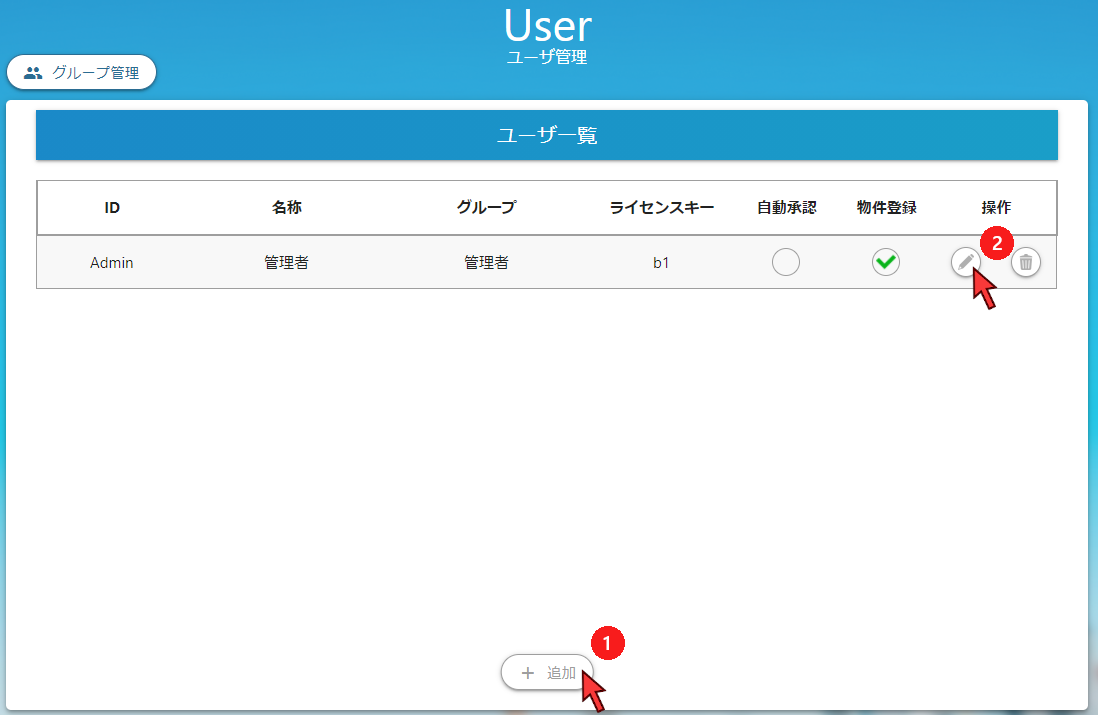
Task: Open the グループ管理 screen
Action: [82, 71]
